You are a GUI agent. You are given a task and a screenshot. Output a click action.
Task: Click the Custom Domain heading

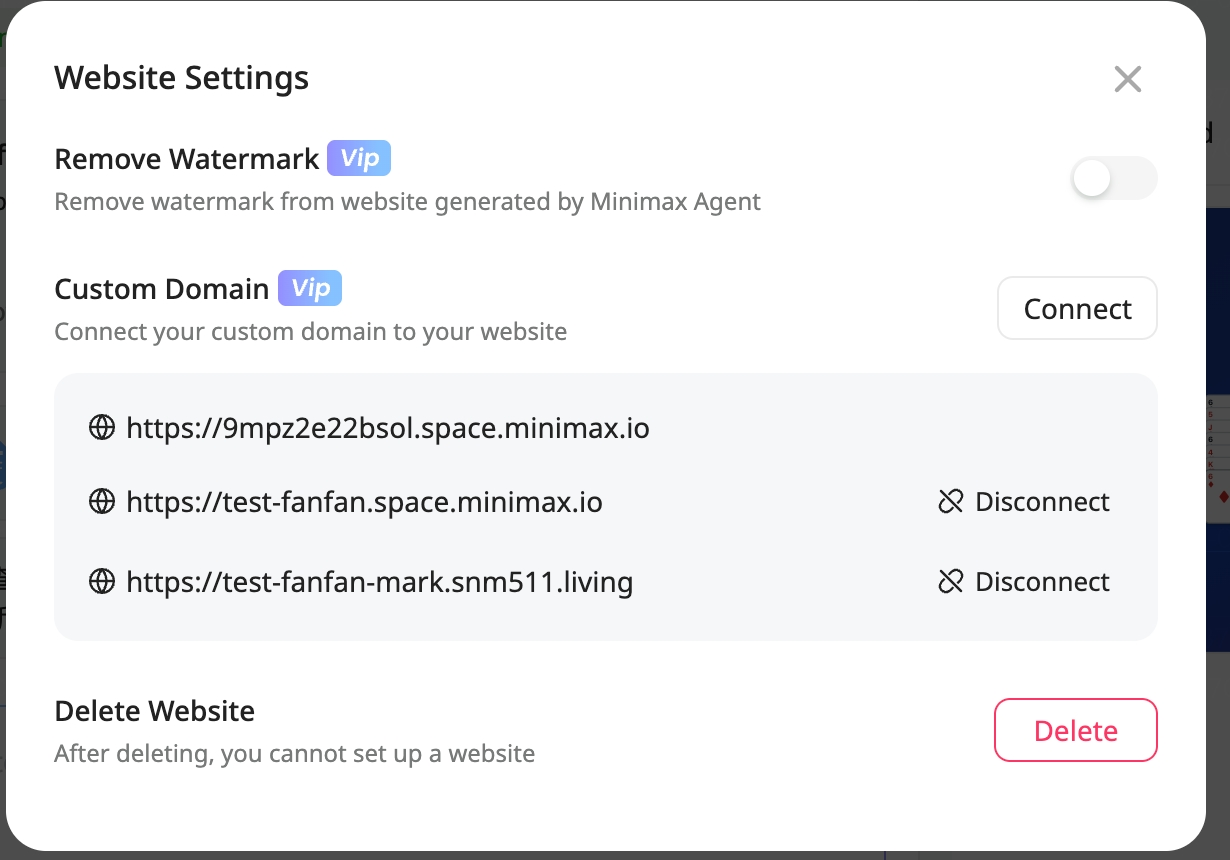(x=161, y=289)
